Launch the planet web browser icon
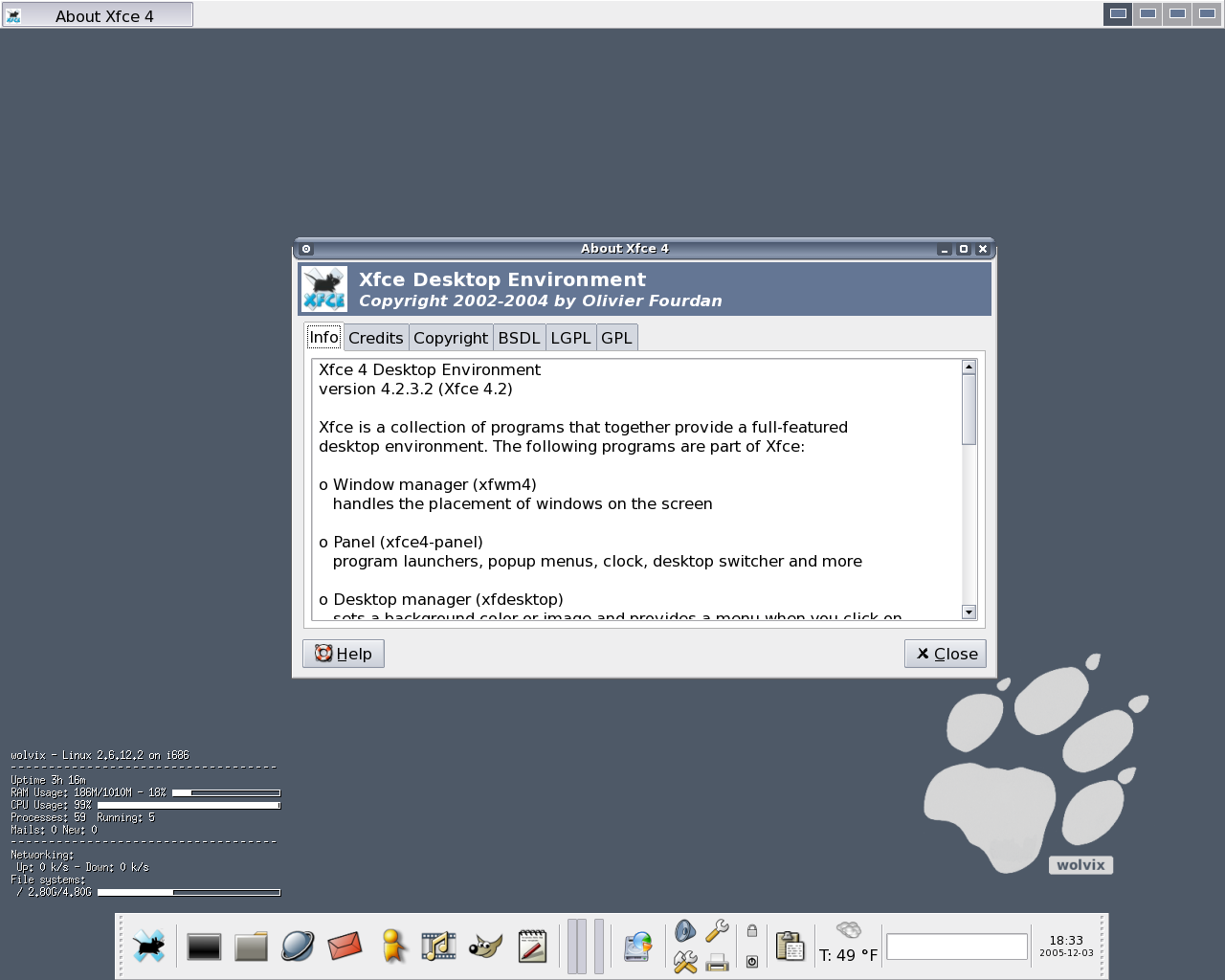 298,947
